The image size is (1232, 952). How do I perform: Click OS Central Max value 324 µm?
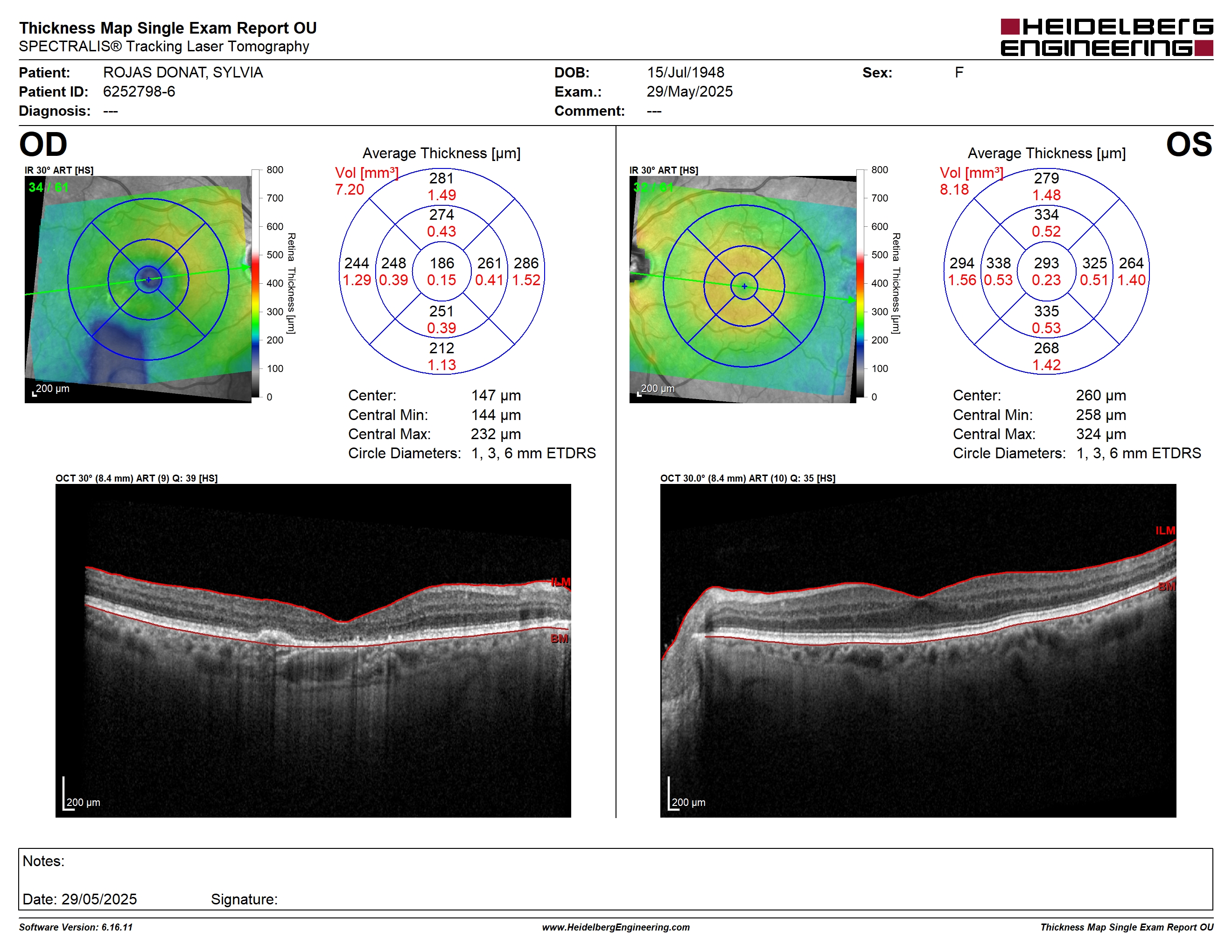coord(1100,434)
